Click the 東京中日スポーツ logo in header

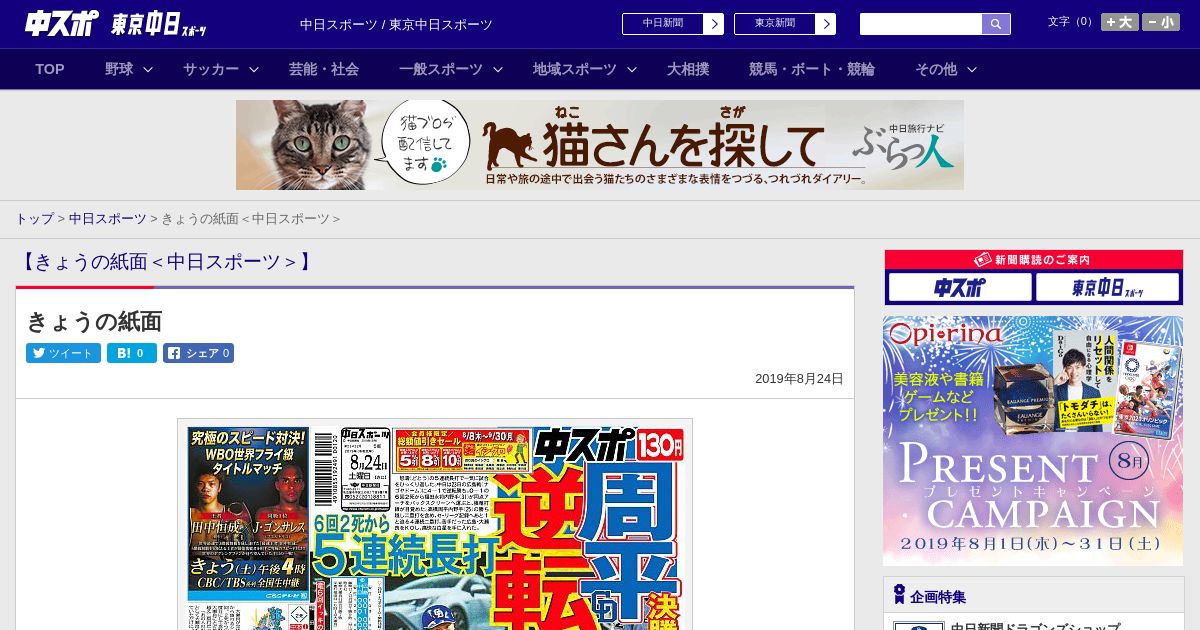coord(159,24)
